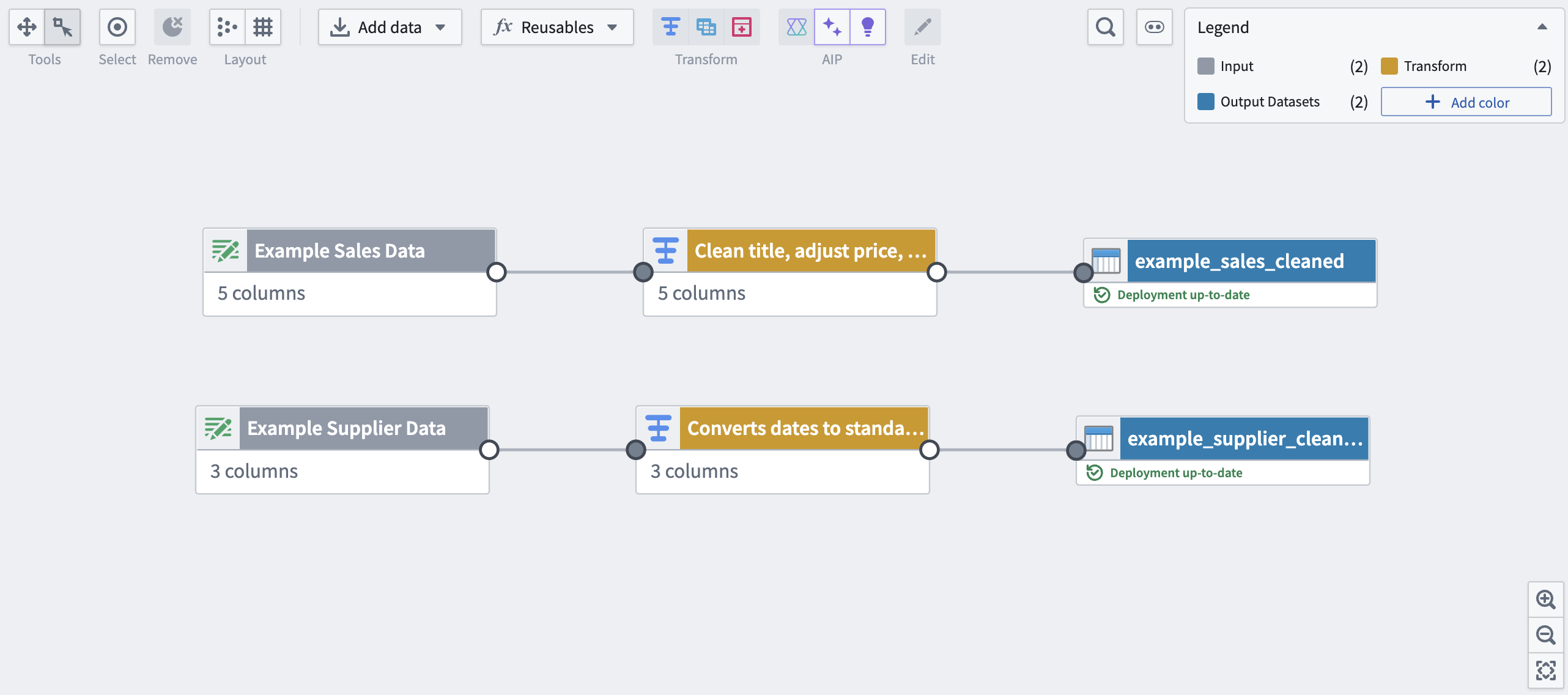This screenshot has height=695, width=1568.
Task: Activate the pointer selection tool
Action: click(x=62, y=27)
